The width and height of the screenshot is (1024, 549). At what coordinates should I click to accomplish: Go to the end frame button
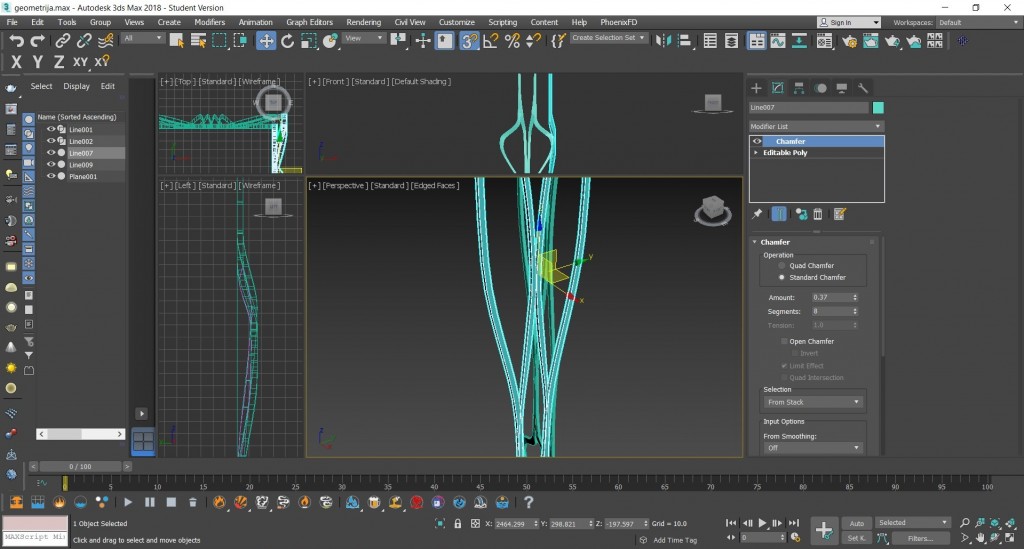click(x=793, y=523)
